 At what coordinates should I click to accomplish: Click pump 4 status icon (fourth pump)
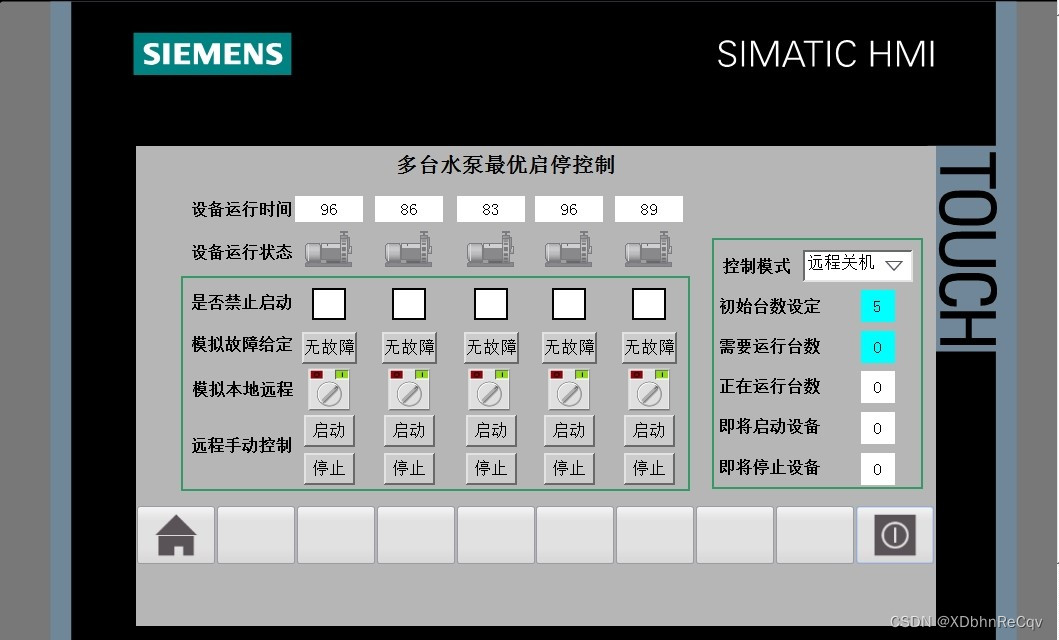point(569,249)
